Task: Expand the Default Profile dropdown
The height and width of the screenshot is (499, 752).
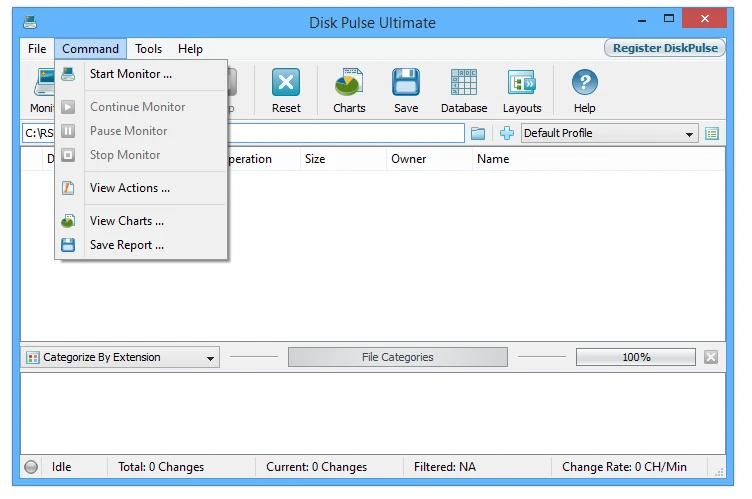Action: (x=690, y=134)
